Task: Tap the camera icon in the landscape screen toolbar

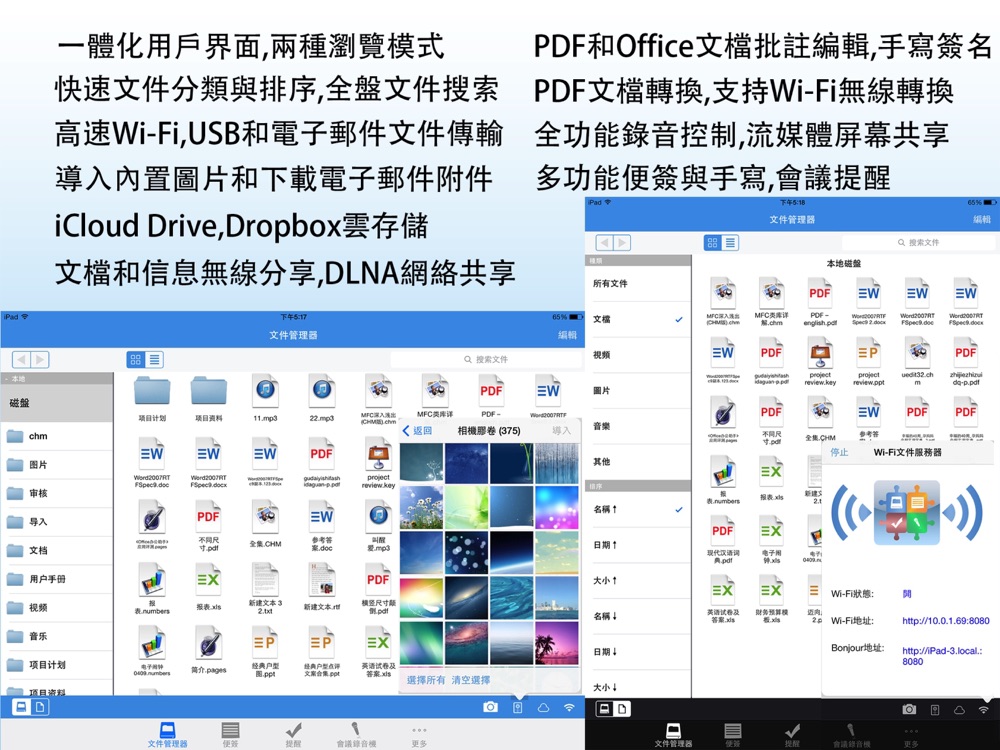Action: [x=490, y=707]
